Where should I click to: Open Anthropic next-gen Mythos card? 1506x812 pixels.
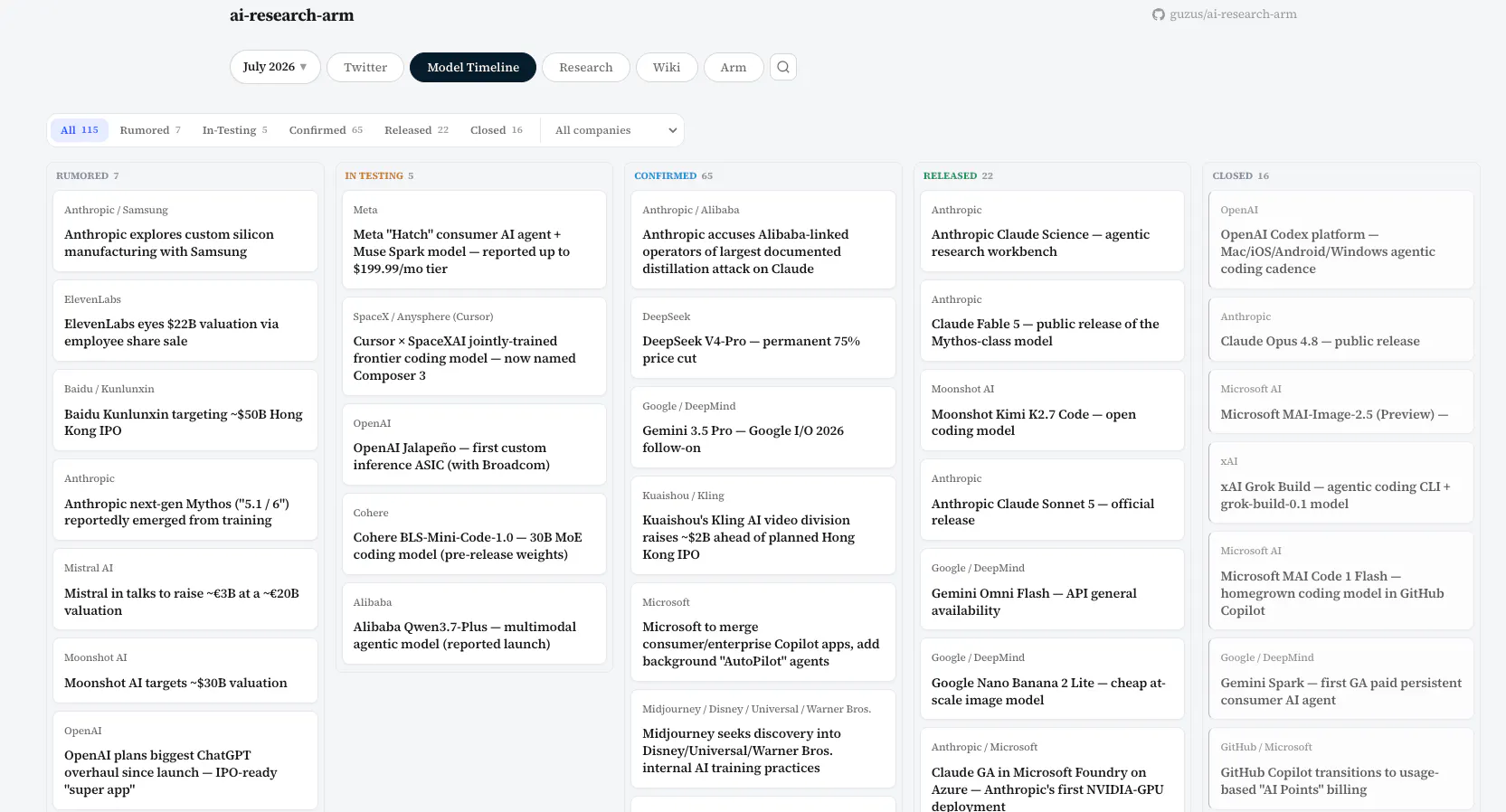coord(185,500)
